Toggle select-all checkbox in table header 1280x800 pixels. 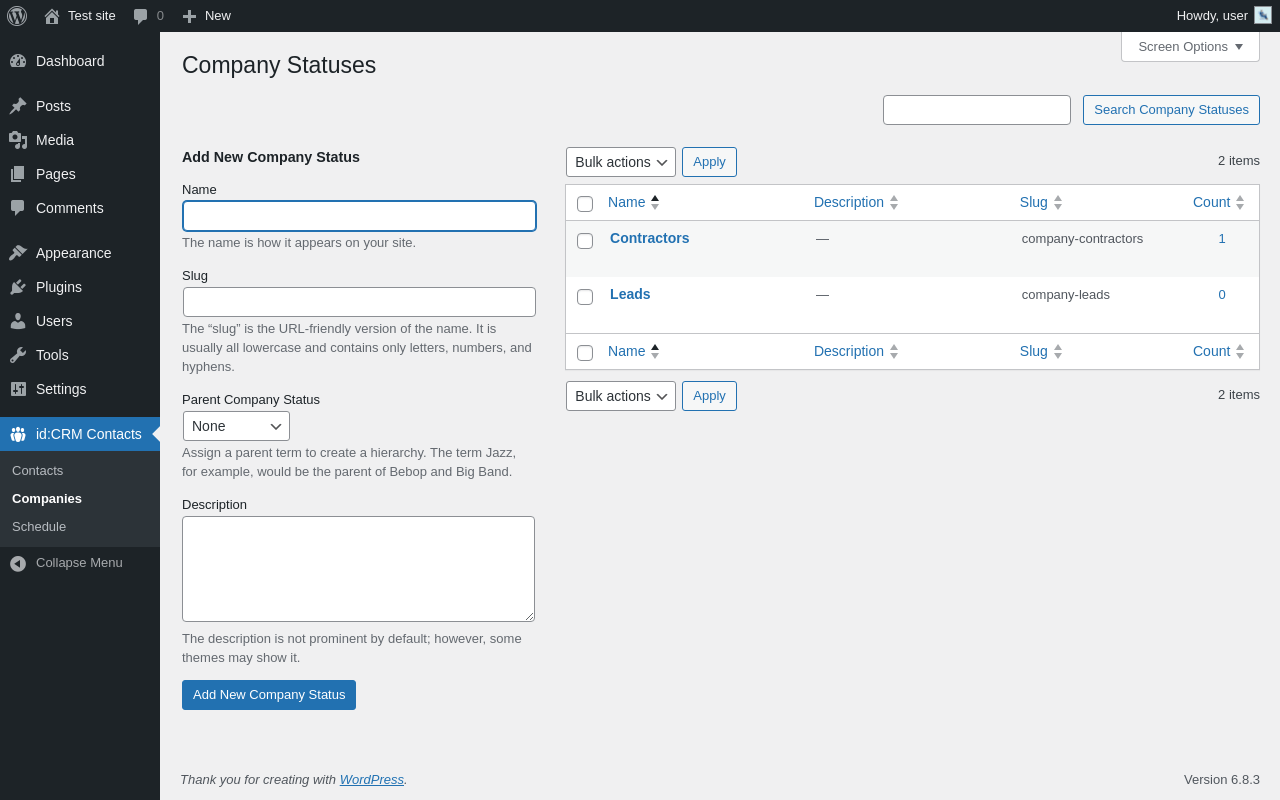585,204
